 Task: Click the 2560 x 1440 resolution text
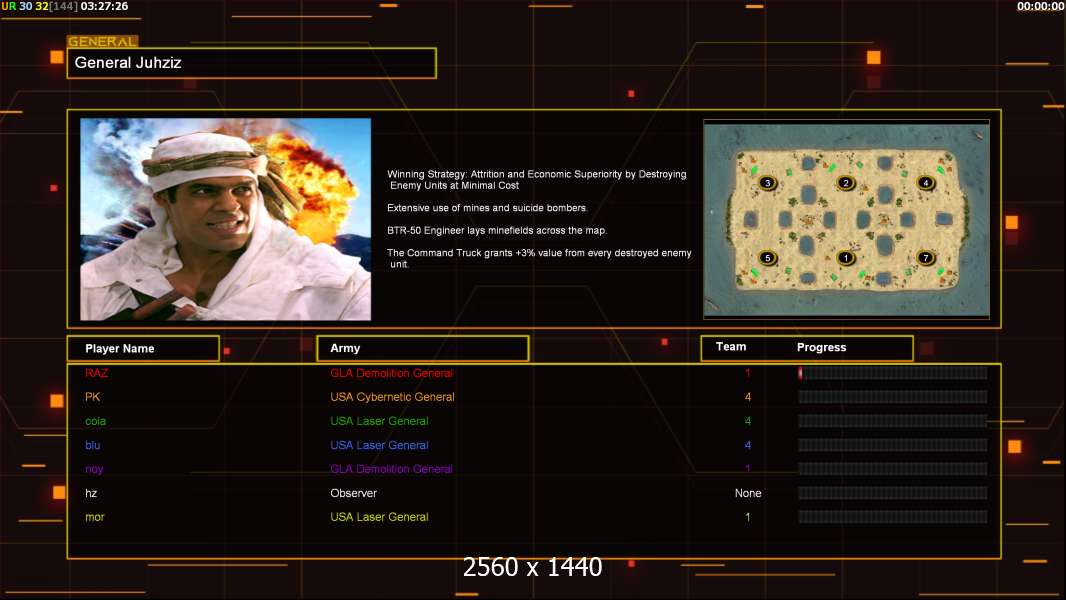pyautogui.click(x=532, y=567)
